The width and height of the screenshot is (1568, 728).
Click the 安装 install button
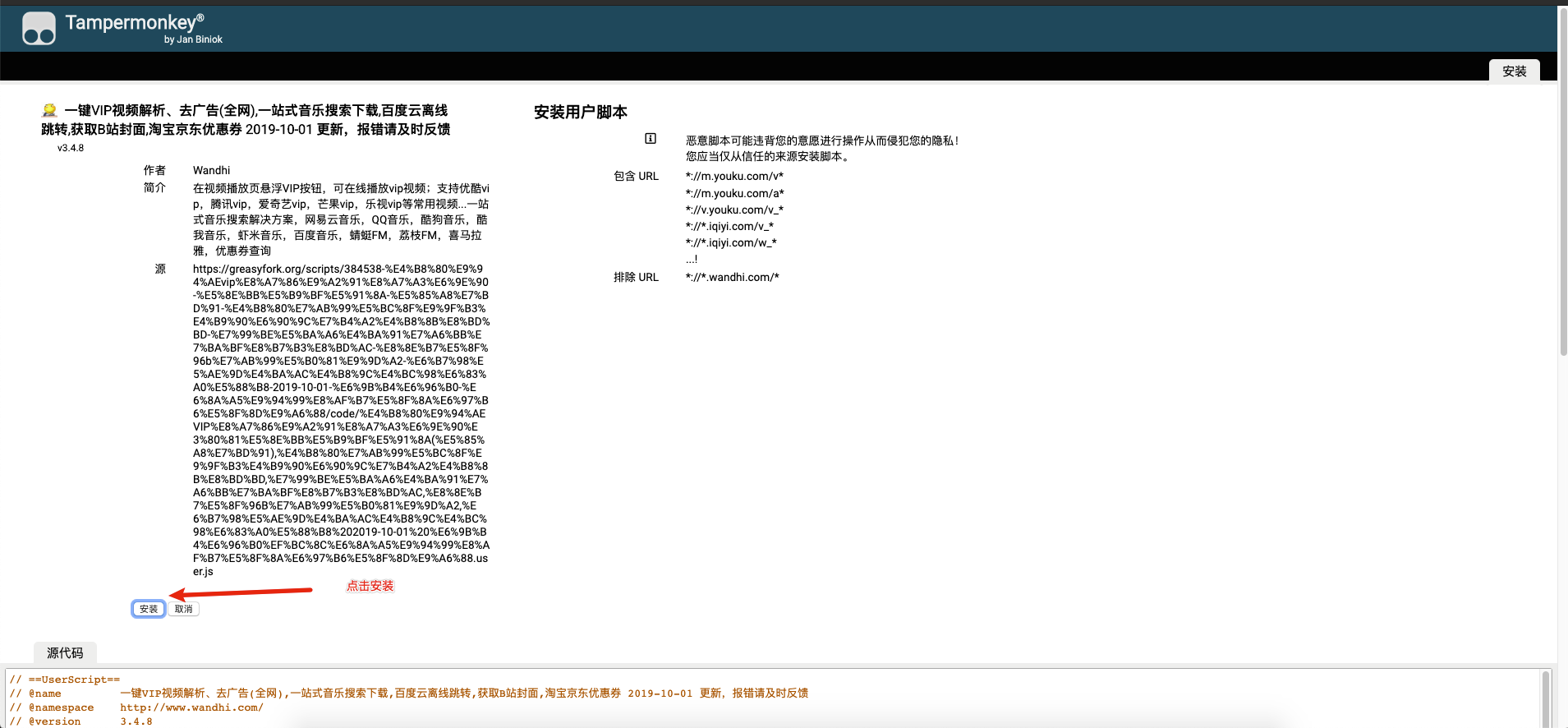click(x=149, y=609)
